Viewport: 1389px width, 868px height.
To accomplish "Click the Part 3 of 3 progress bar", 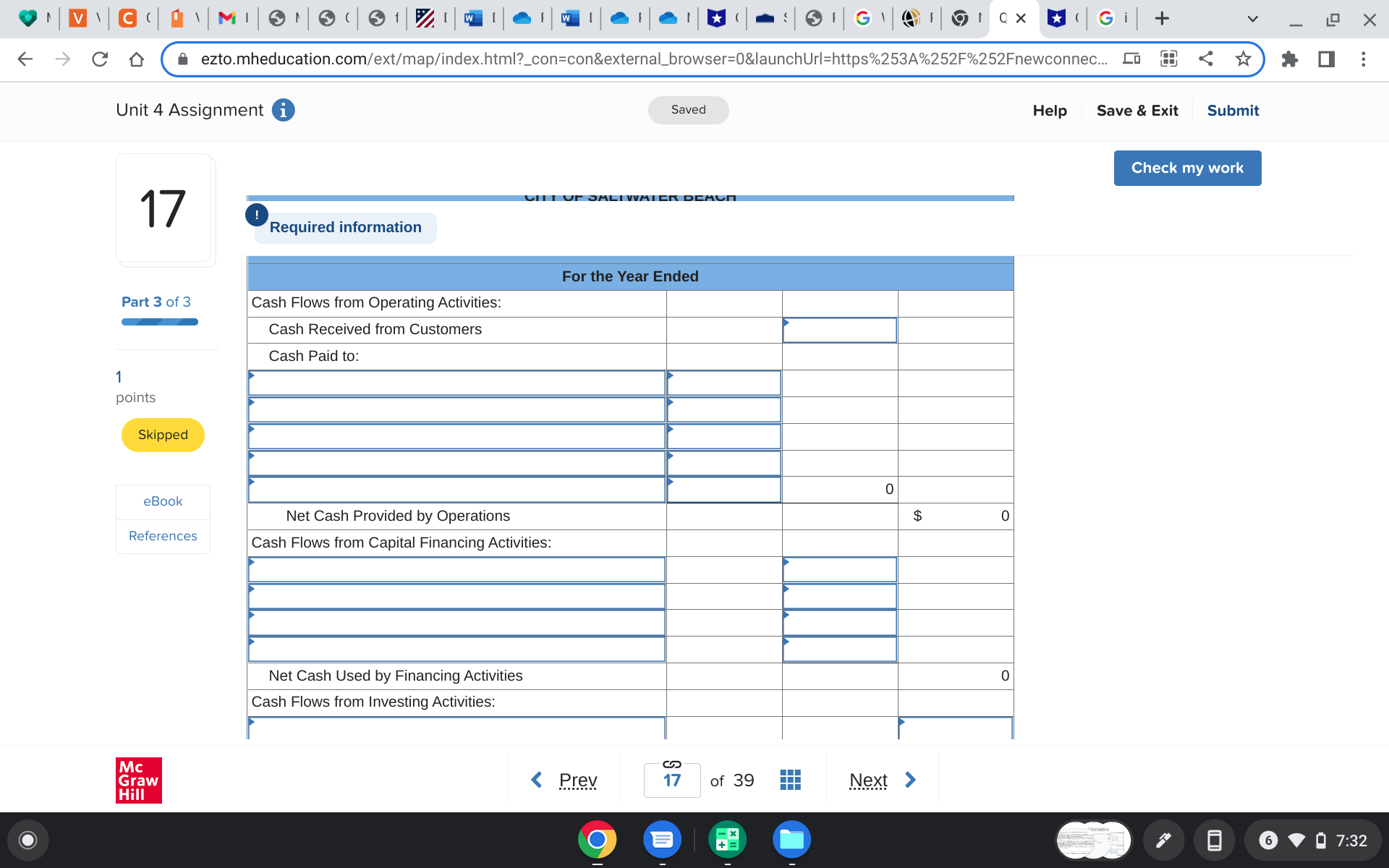I will coord(159,322).
